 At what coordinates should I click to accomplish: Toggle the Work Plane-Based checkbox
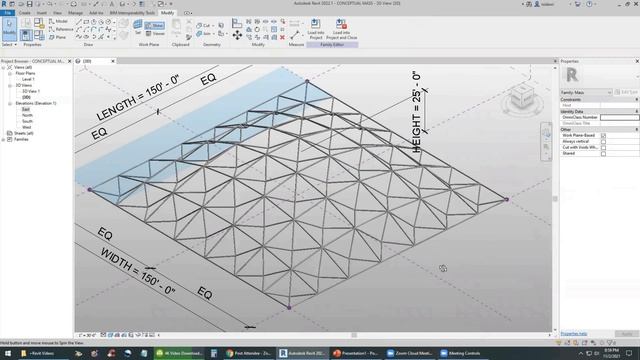[603, 136]
